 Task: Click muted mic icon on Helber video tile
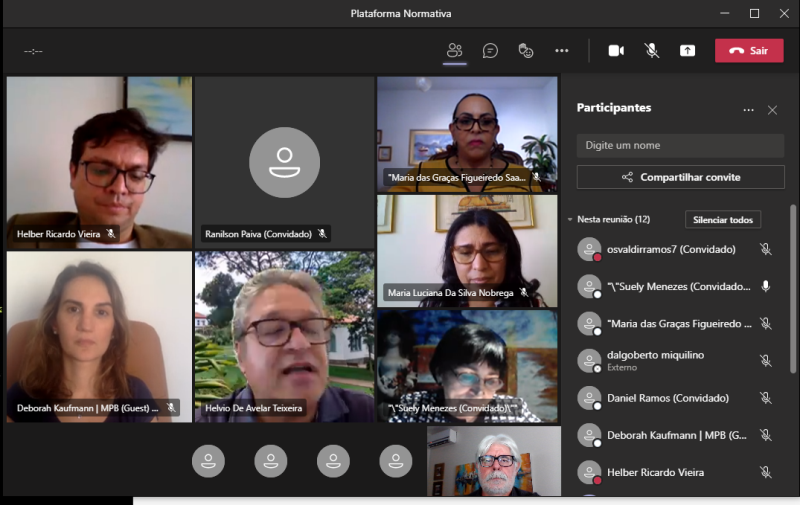[111, 234]
